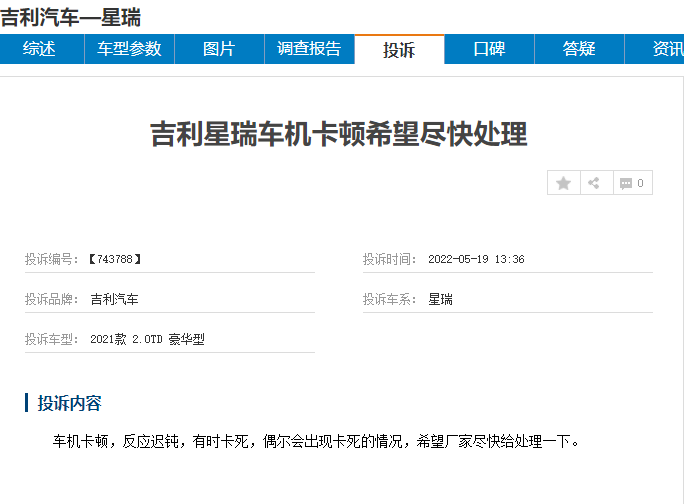Click the model 2021款 2.0TD 豪华型

[x=147, y=339]
